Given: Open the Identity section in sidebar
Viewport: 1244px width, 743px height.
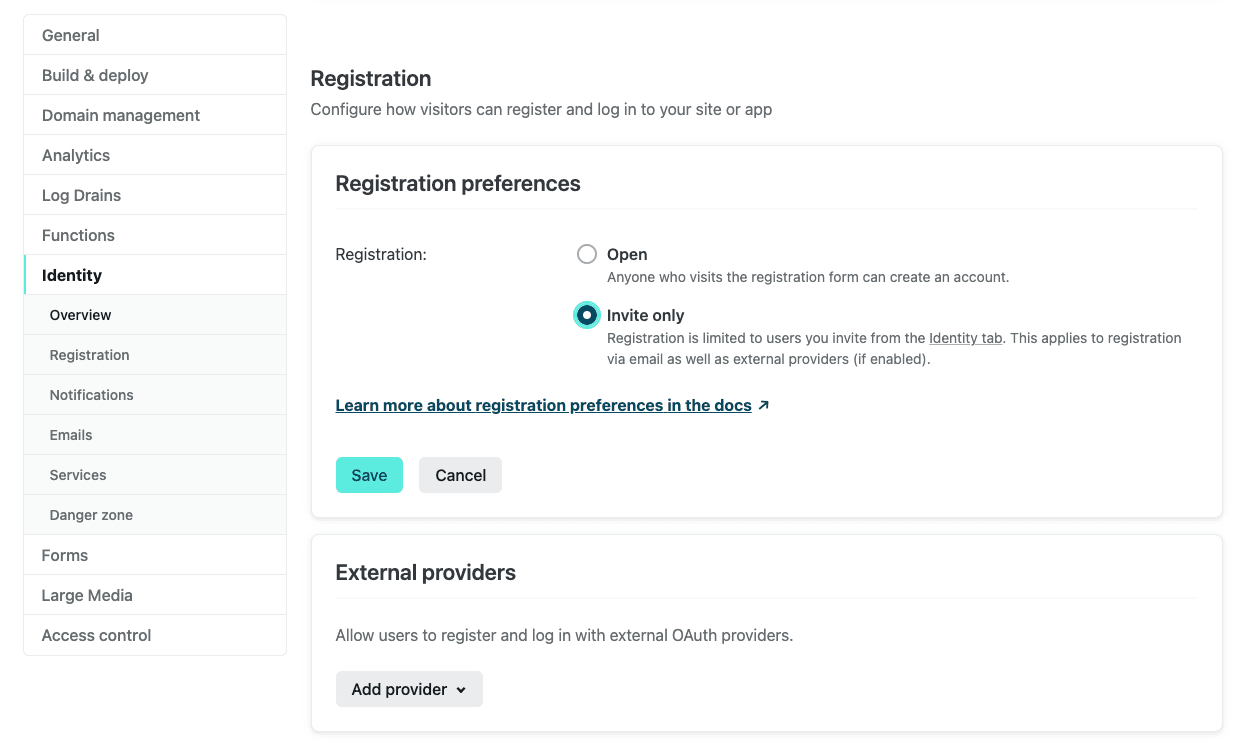Looking at the screenshot, I should 155,275.
